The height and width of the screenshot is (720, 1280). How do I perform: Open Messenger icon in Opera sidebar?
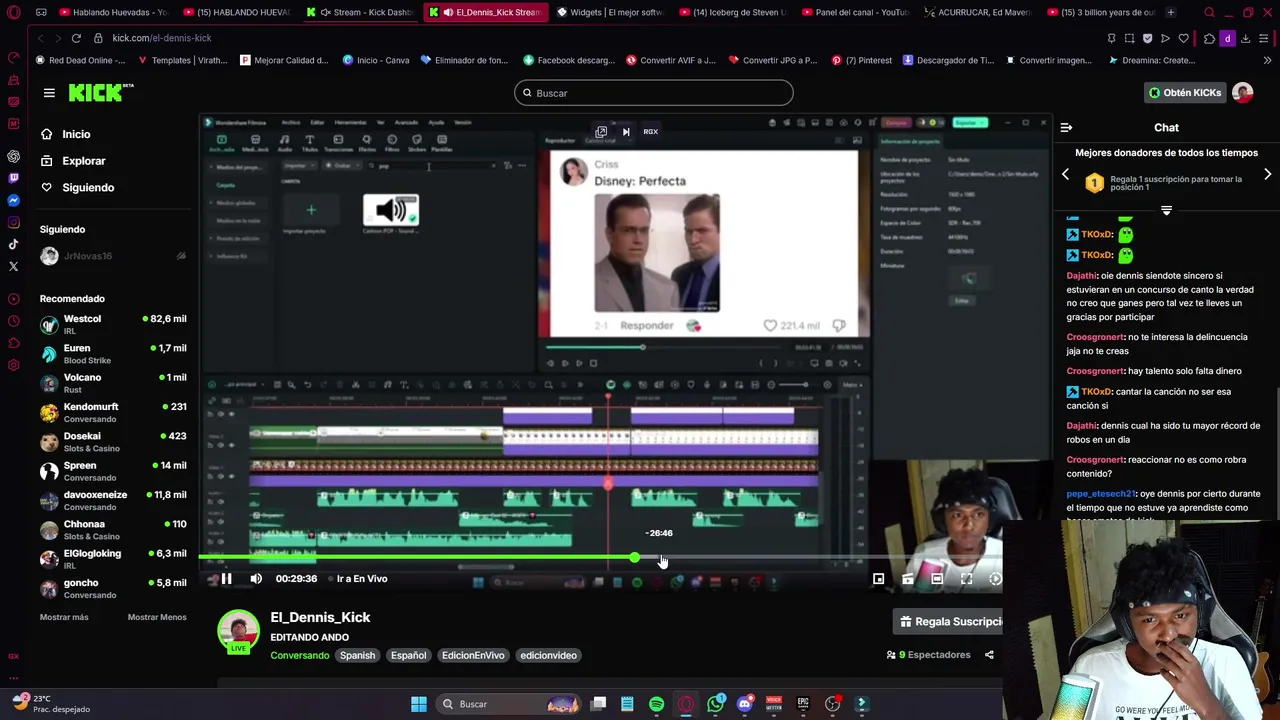13,200
